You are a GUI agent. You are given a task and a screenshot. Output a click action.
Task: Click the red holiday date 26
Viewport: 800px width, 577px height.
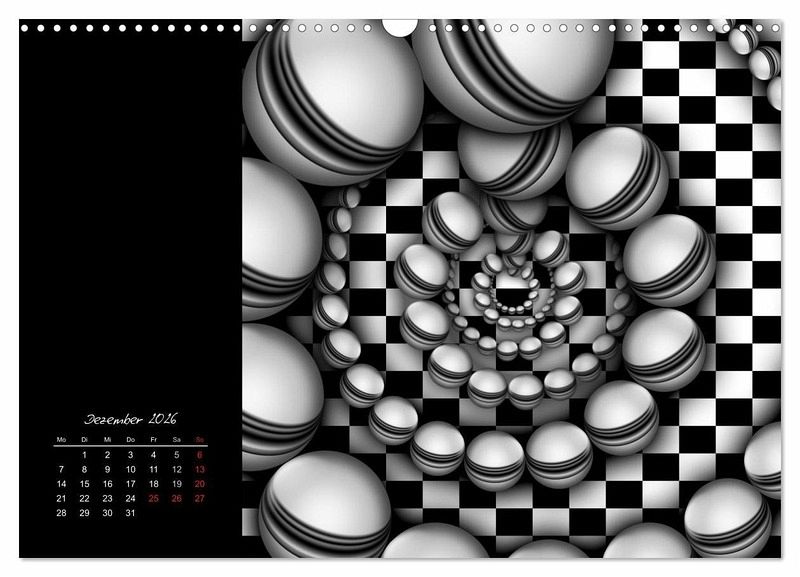click(177, 498)
